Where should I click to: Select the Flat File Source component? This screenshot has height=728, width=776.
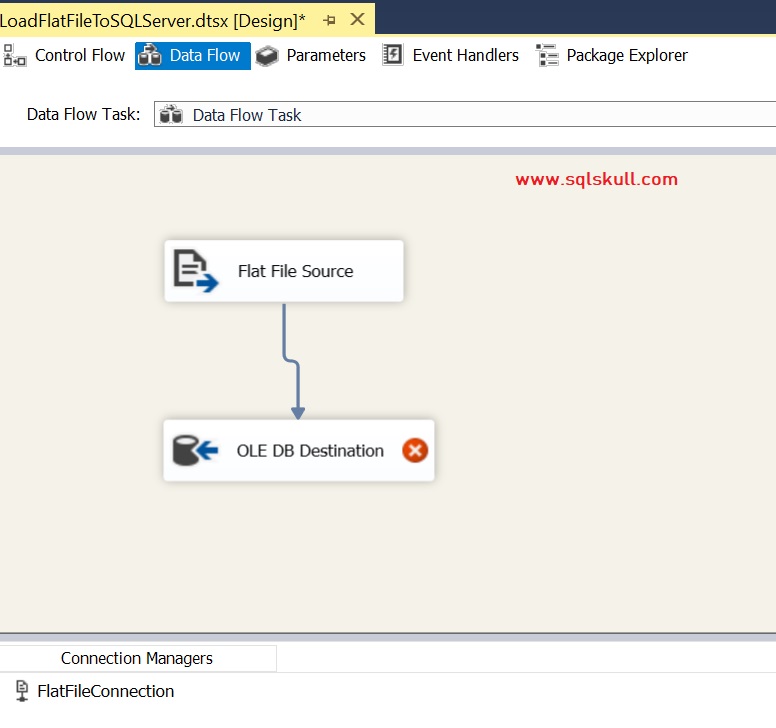(284, 271)
